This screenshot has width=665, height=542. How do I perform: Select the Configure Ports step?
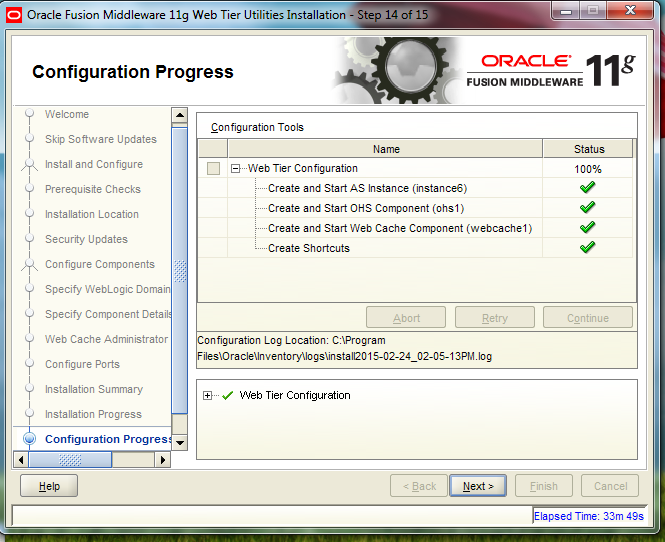82,364
